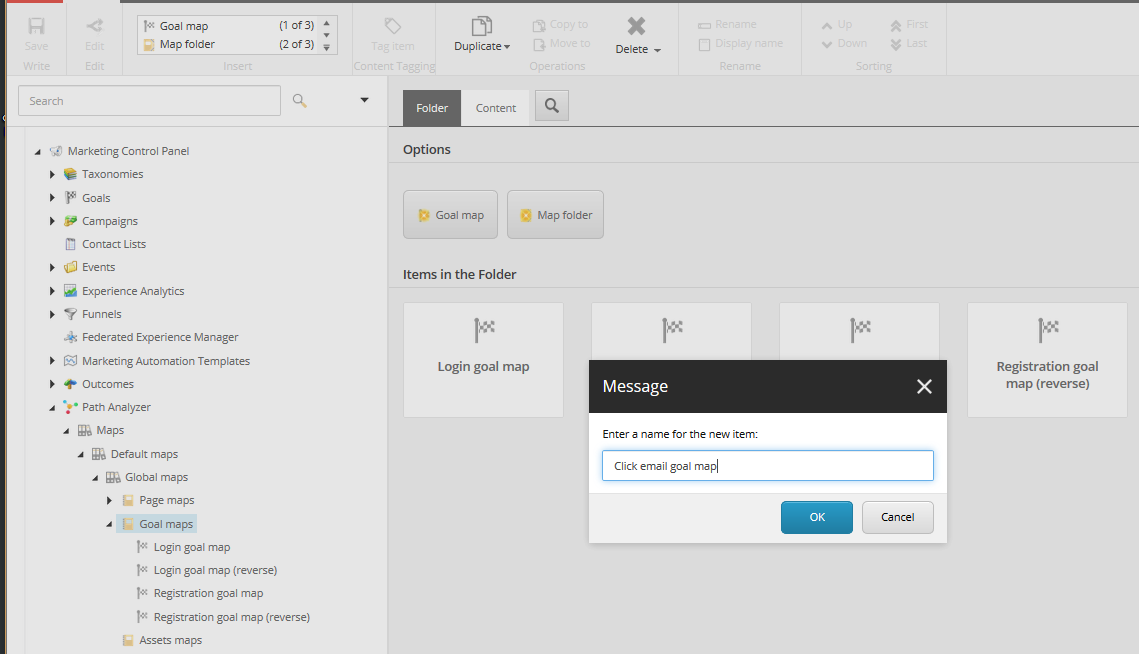The width and height of the screenshot is (1139, 654).
Task: Click the Duplicate icon
Action: pos(482,27)
